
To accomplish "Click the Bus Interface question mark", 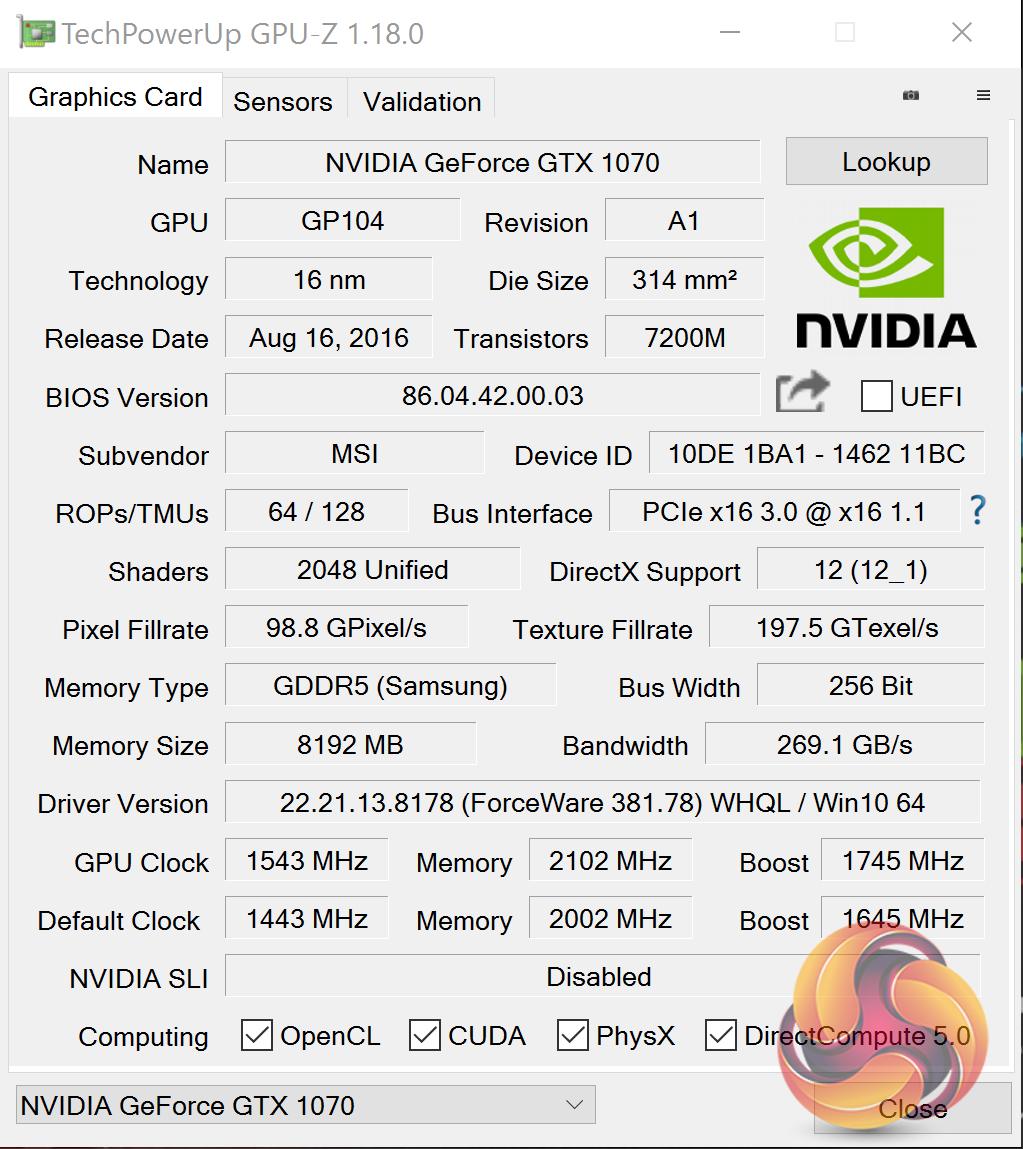I will click(x=977, y=511).
